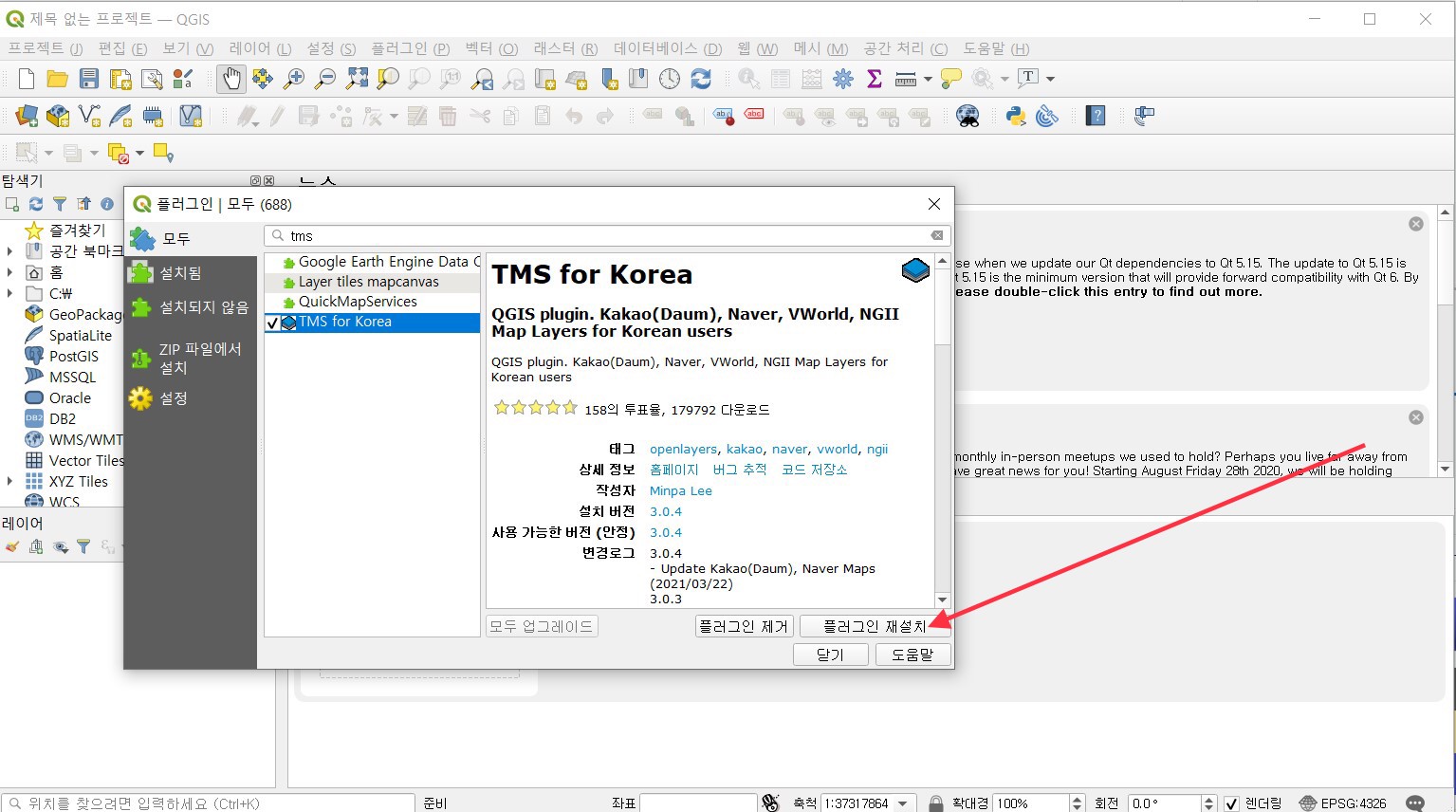Open the deselect features dropdown arrow
Image resolution: width=1456 pixels, height=812 pixels.
139,153
